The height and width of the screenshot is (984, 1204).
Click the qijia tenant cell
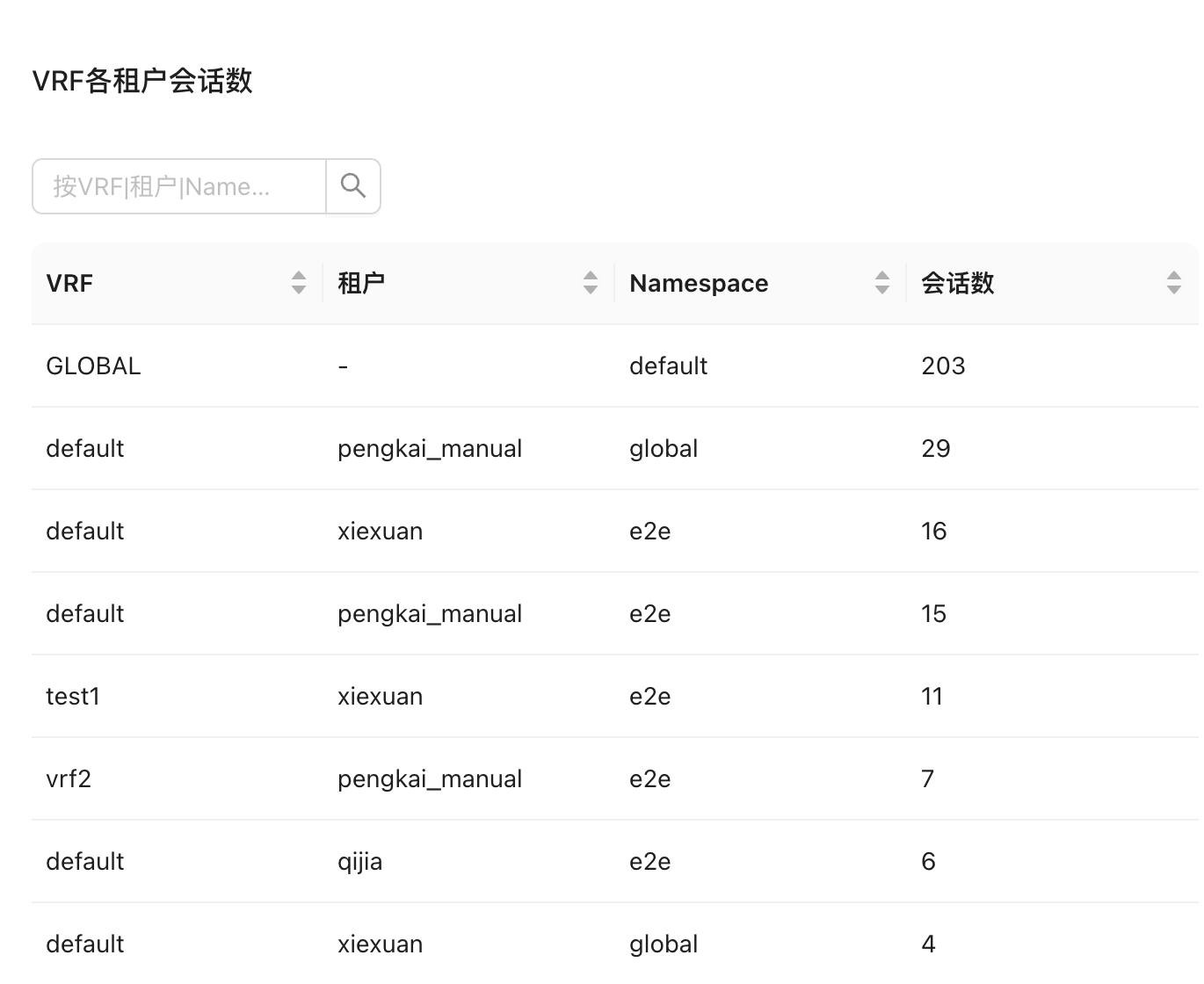click(x=360, y=862)
